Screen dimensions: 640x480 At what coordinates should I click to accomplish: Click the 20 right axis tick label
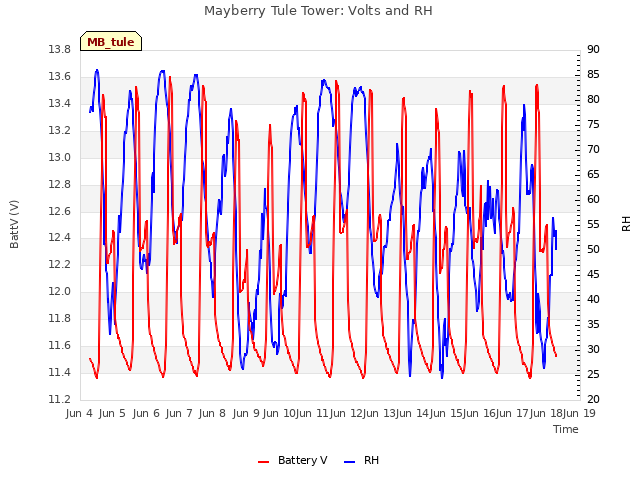[593, 399]
